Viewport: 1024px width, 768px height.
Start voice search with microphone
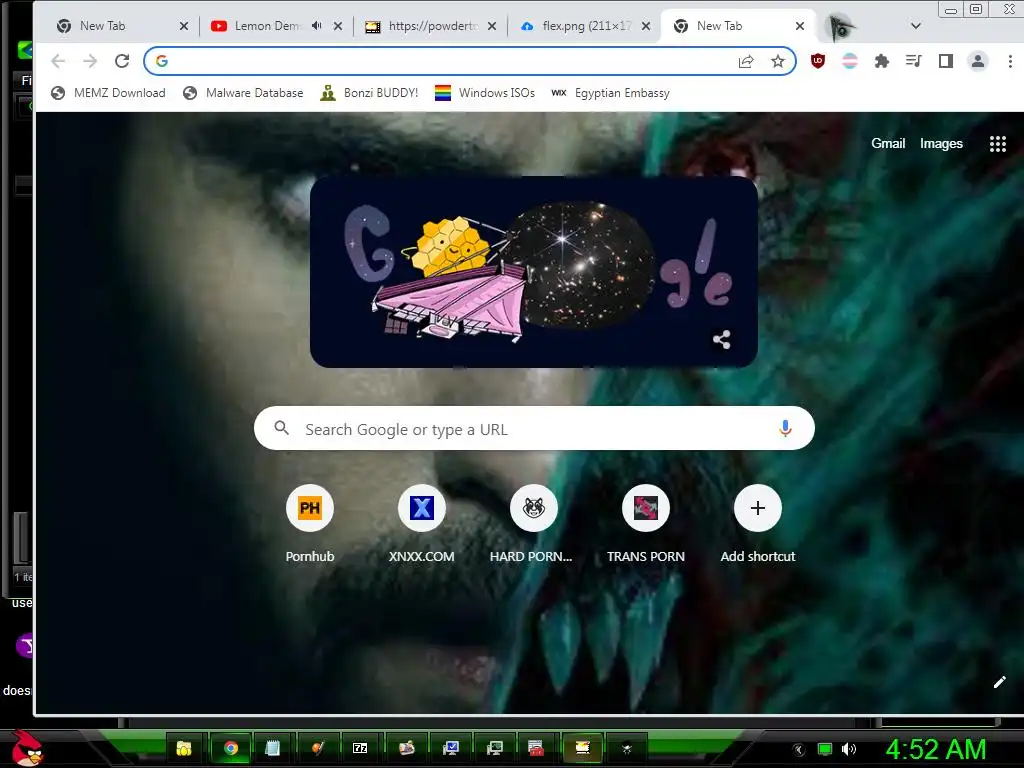point(785,428)
